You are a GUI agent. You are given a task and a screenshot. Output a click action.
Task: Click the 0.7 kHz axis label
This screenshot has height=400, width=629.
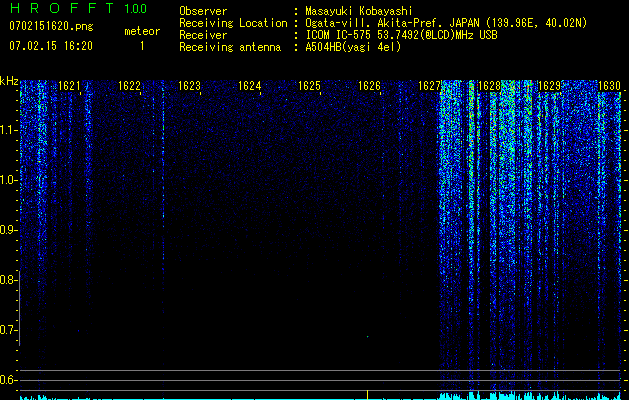8,330
